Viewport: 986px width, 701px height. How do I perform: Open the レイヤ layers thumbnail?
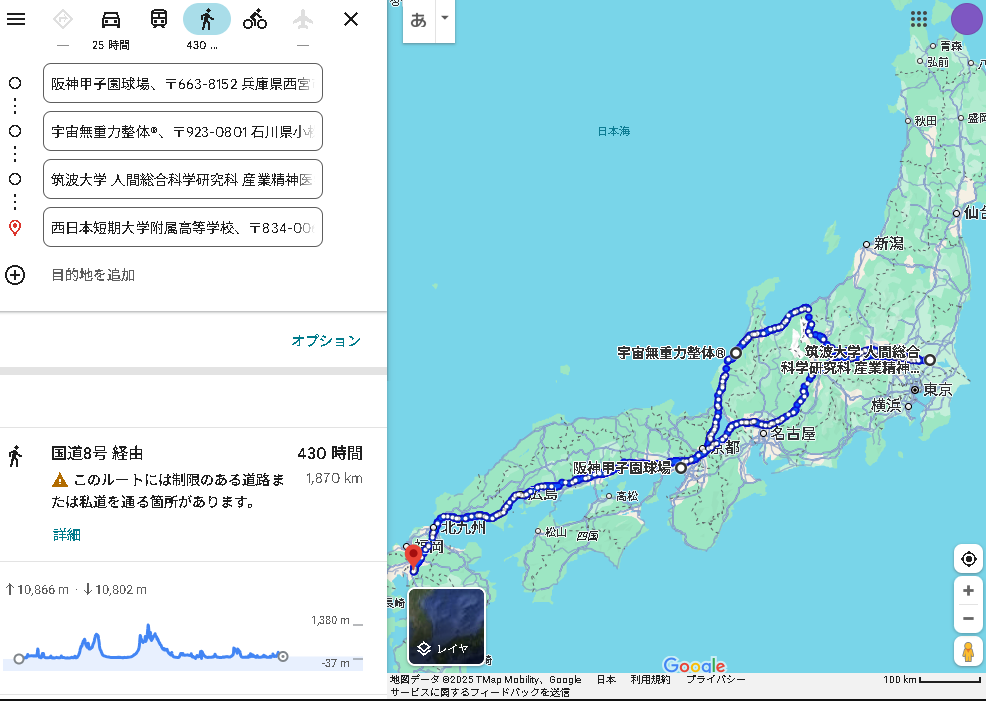(x=446, y=626)
